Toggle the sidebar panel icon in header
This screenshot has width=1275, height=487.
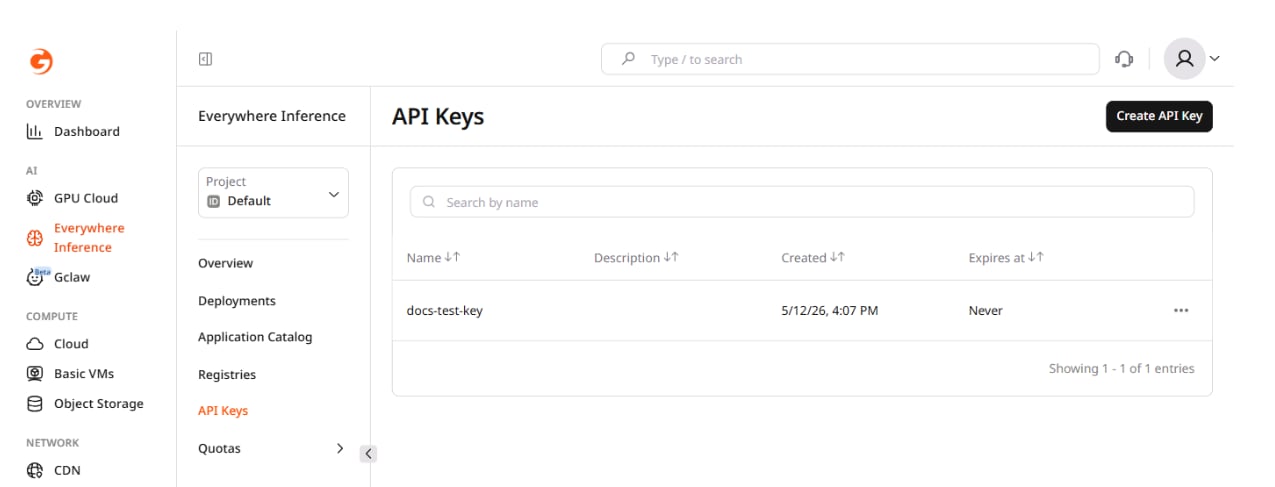click(x=205, y=59)
